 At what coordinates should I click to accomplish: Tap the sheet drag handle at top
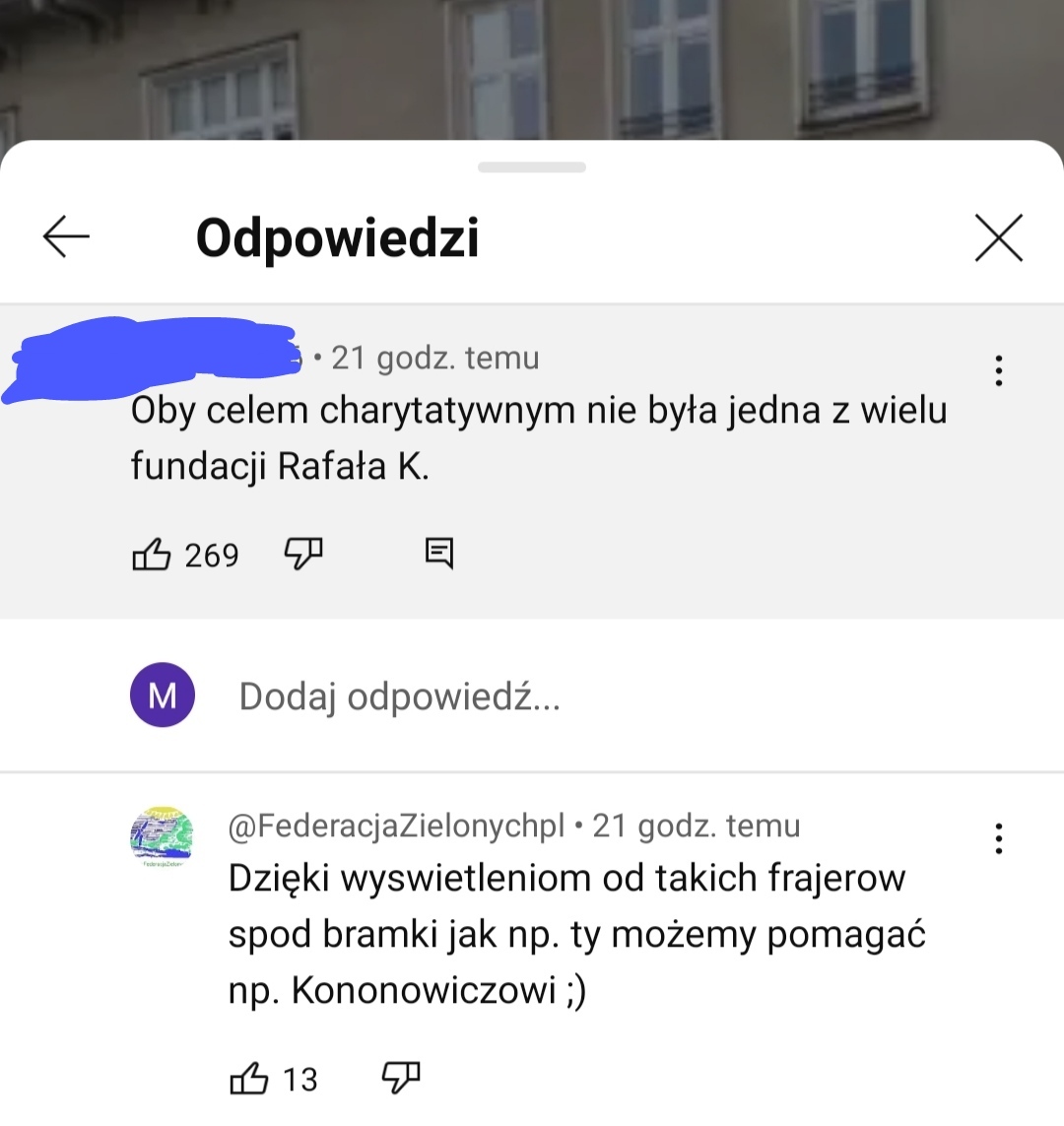532,167
